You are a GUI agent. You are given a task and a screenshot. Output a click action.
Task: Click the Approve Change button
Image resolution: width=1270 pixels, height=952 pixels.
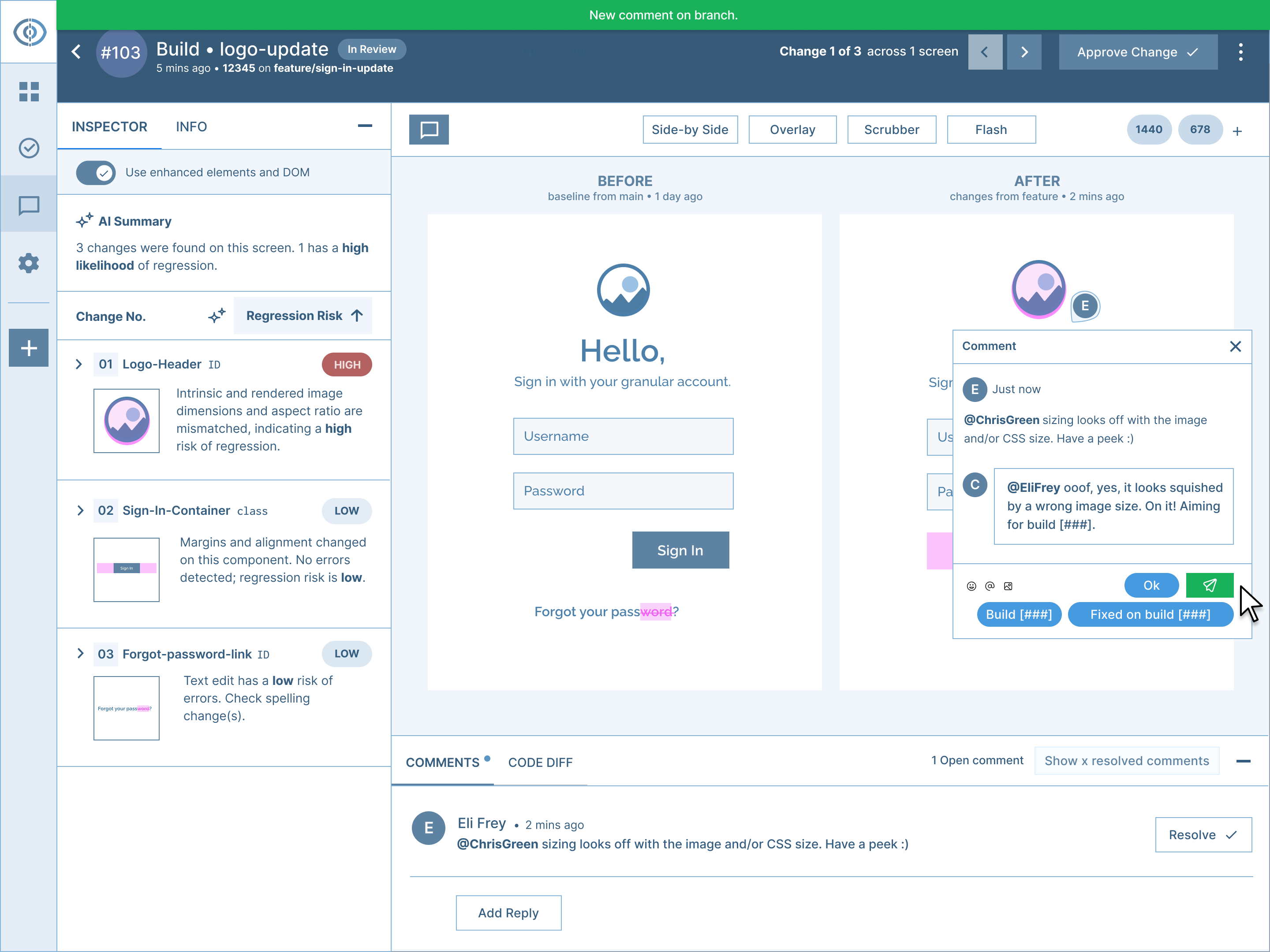click(x=1137, y=52)
